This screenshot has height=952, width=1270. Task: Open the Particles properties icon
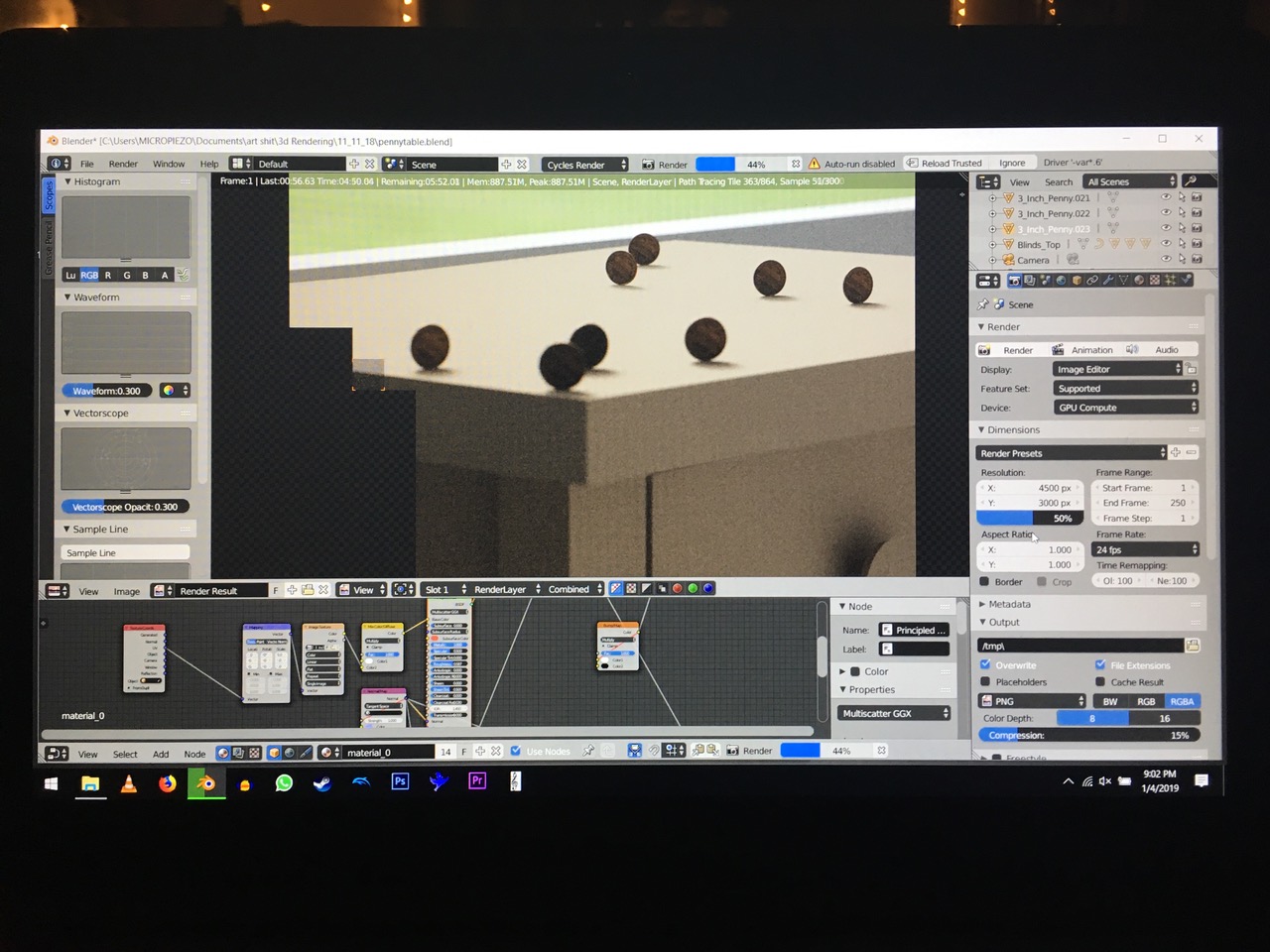[x=1170, y=280]
